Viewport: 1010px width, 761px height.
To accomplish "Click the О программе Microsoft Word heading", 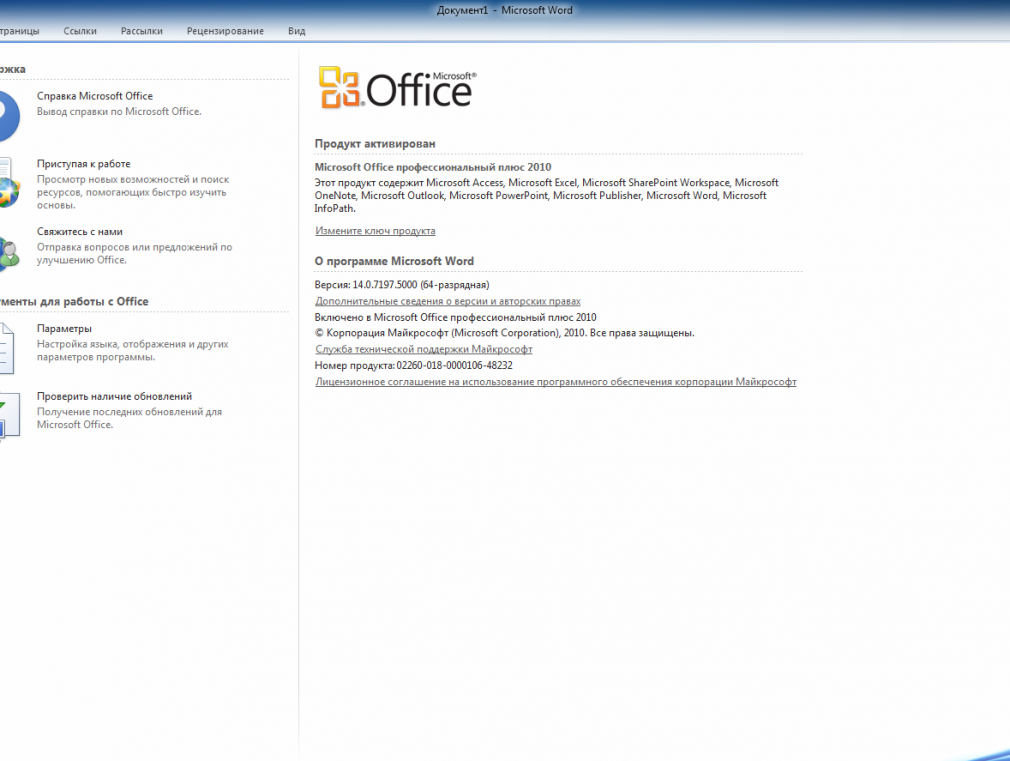I will [x=394, y=261].
